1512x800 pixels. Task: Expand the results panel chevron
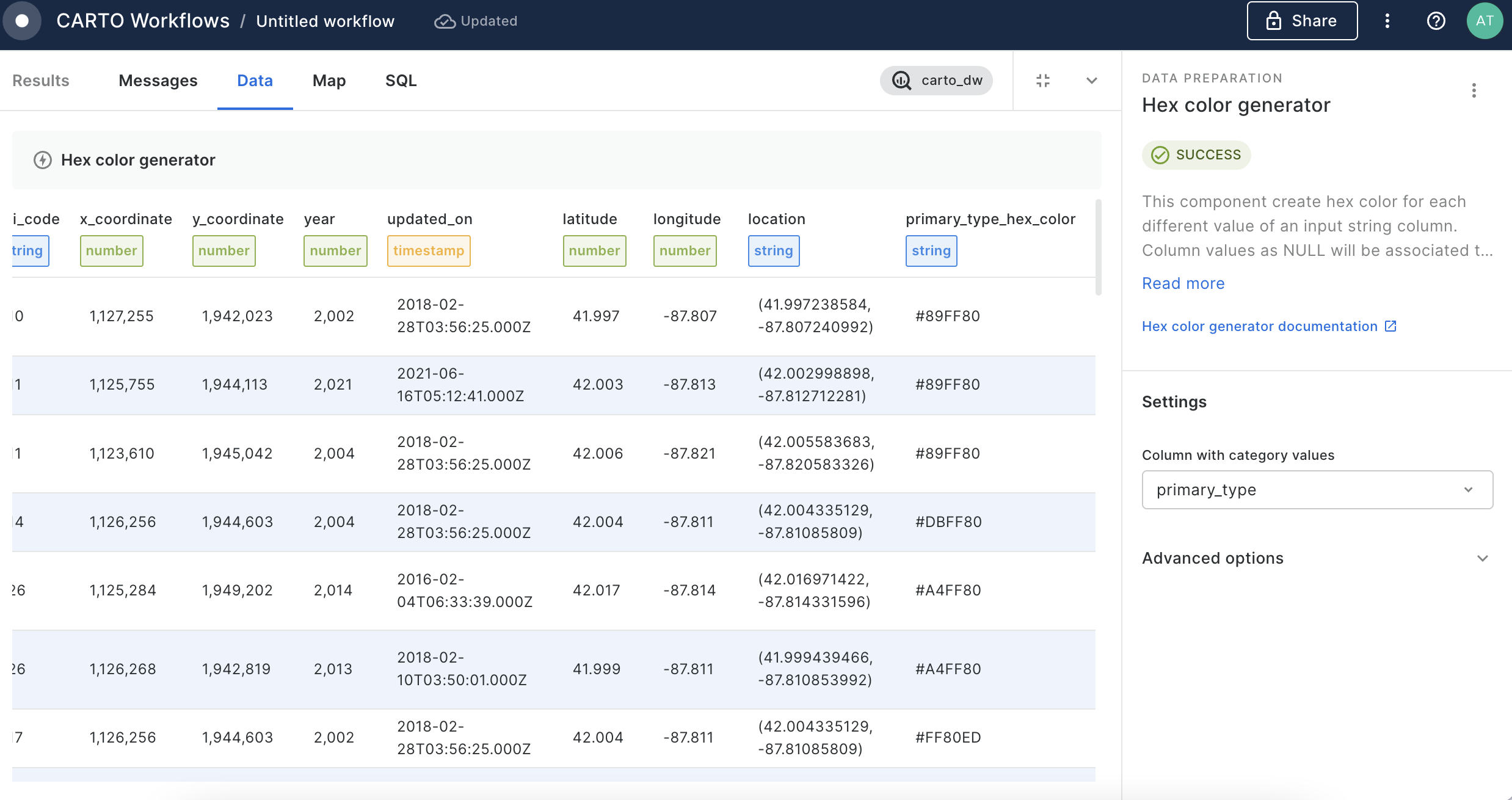tap(1092, 81)
